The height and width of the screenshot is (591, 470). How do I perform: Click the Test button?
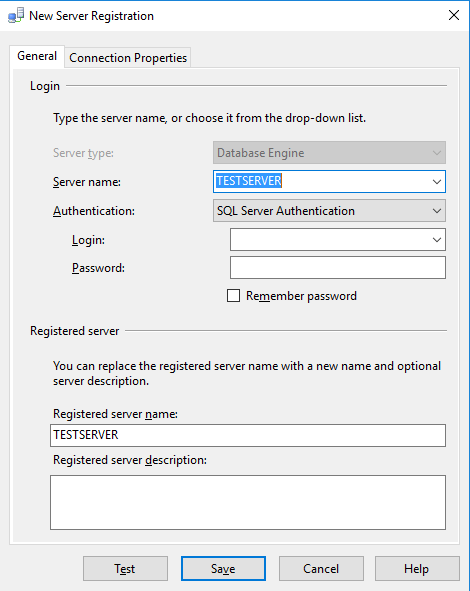point(125,568)
